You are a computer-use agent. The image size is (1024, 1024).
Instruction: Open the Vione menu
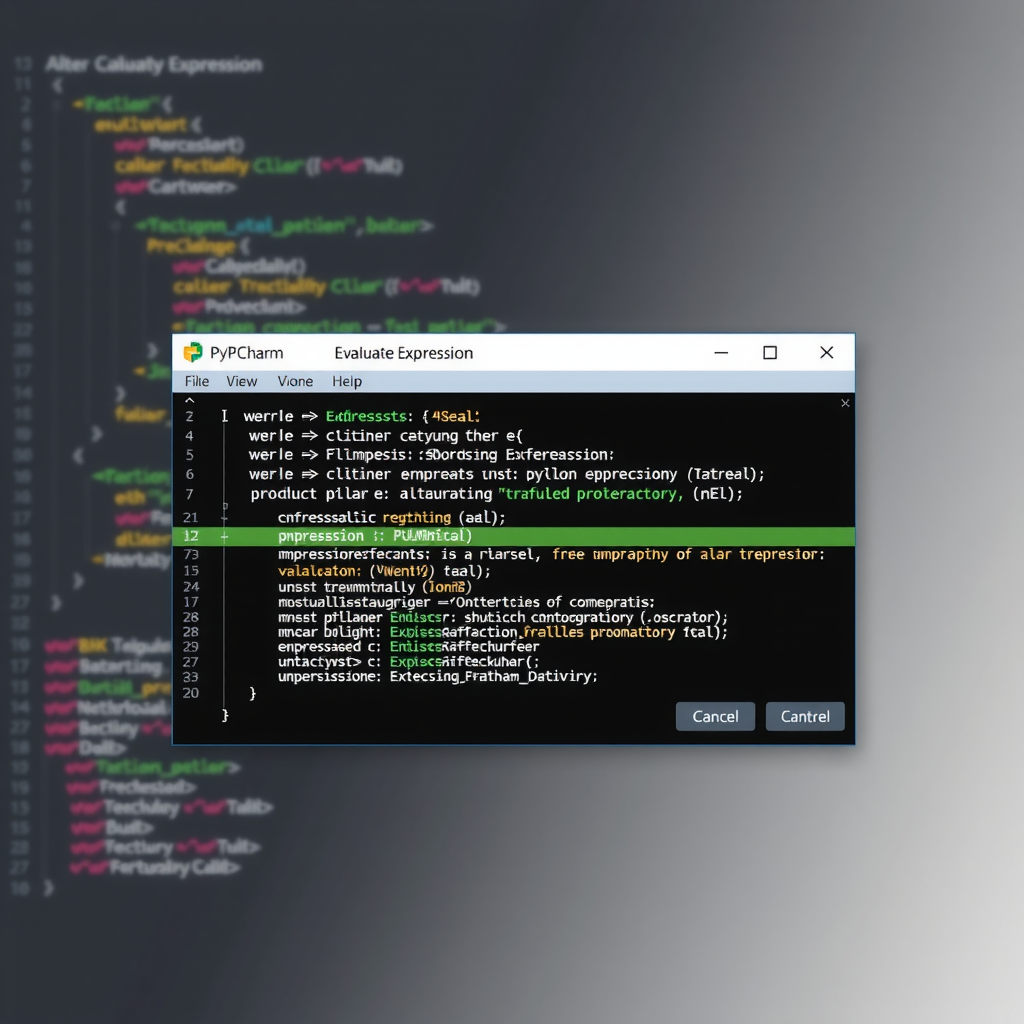pyautogui.click(x=295, y=381)
